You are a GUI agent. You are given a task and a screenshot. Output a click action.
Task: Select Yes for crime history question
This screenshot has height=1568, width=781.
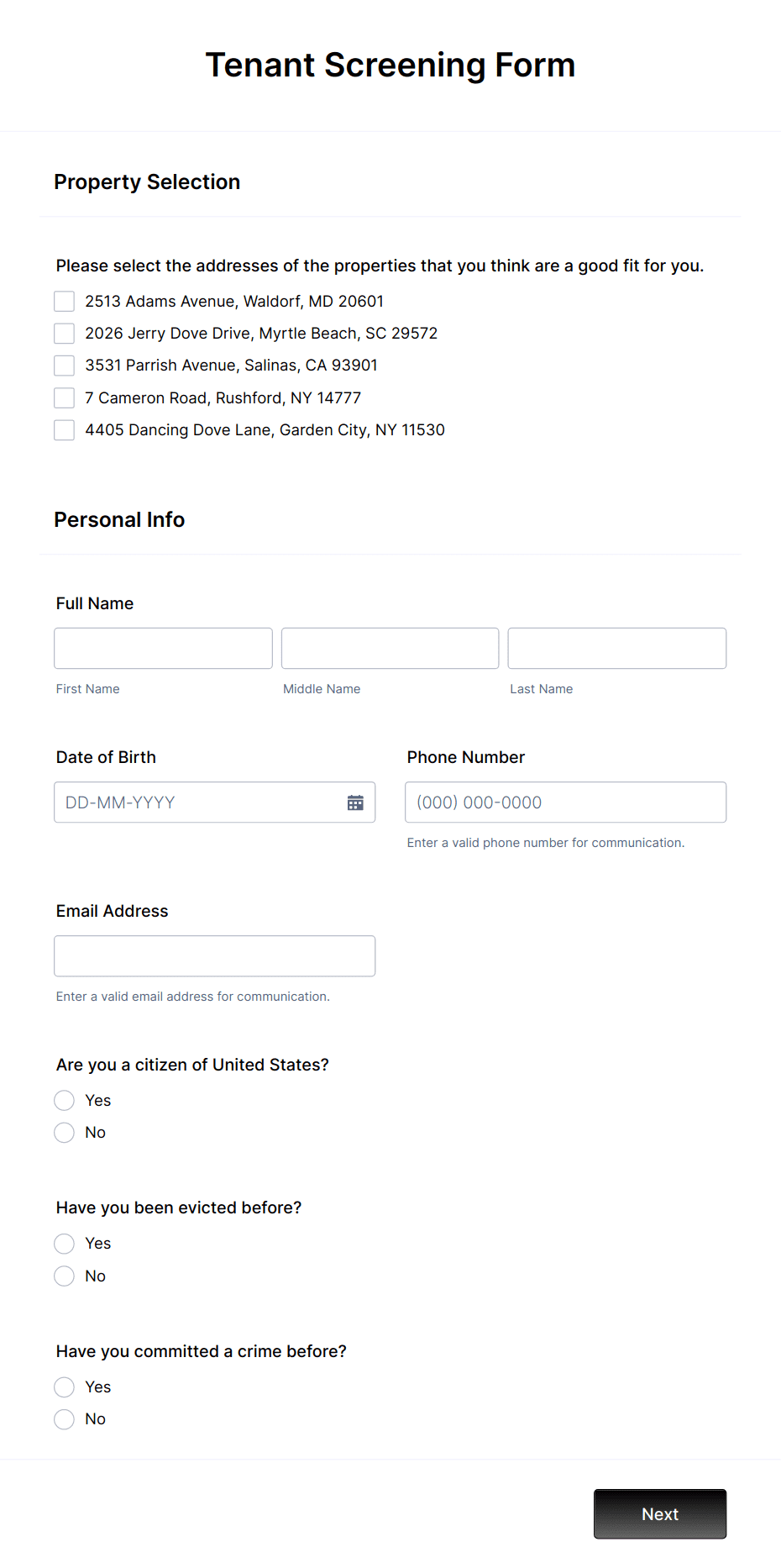(x=64, y=1386)
